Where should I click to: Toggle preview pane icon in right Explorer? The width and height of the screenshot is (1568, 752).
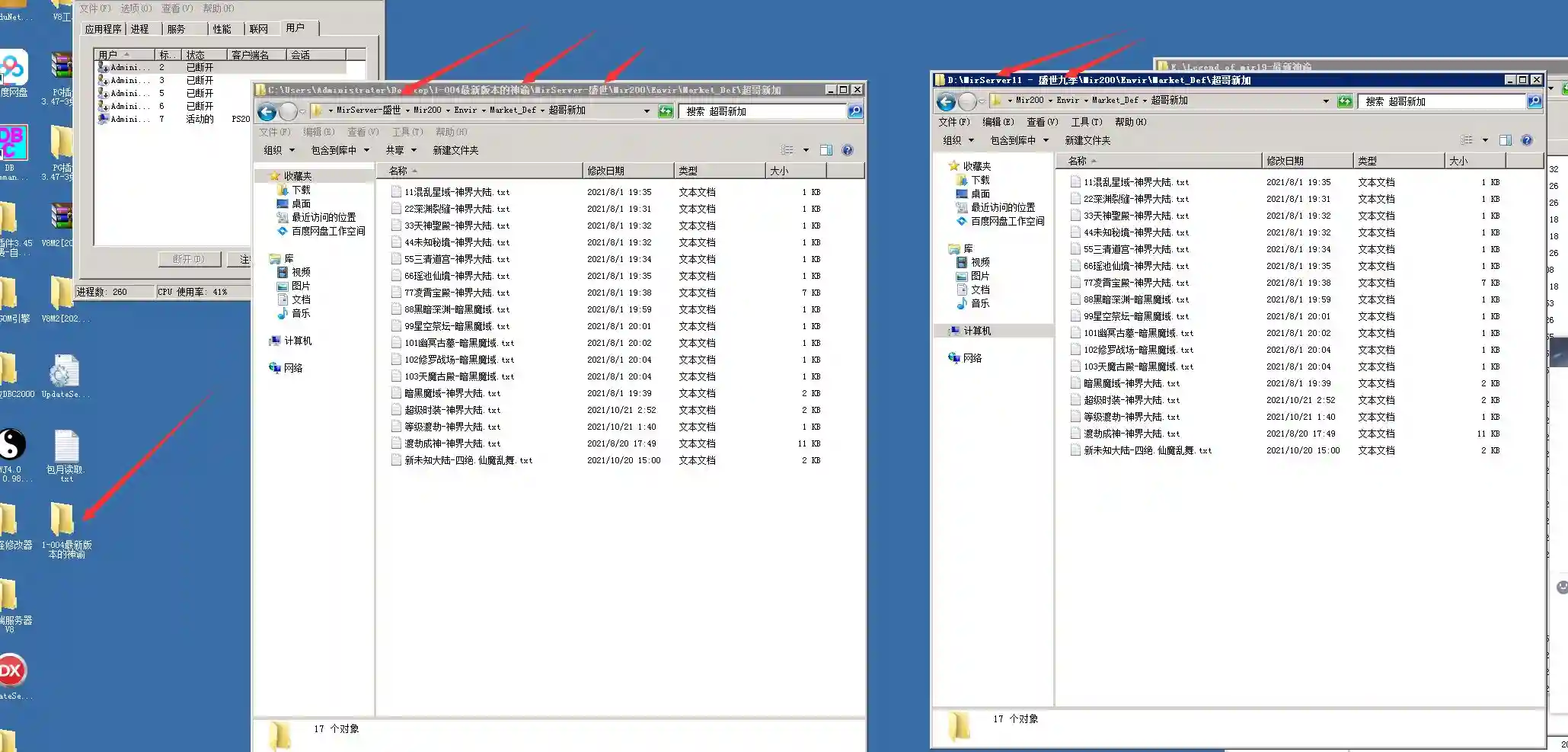[x=1506, y=140]
